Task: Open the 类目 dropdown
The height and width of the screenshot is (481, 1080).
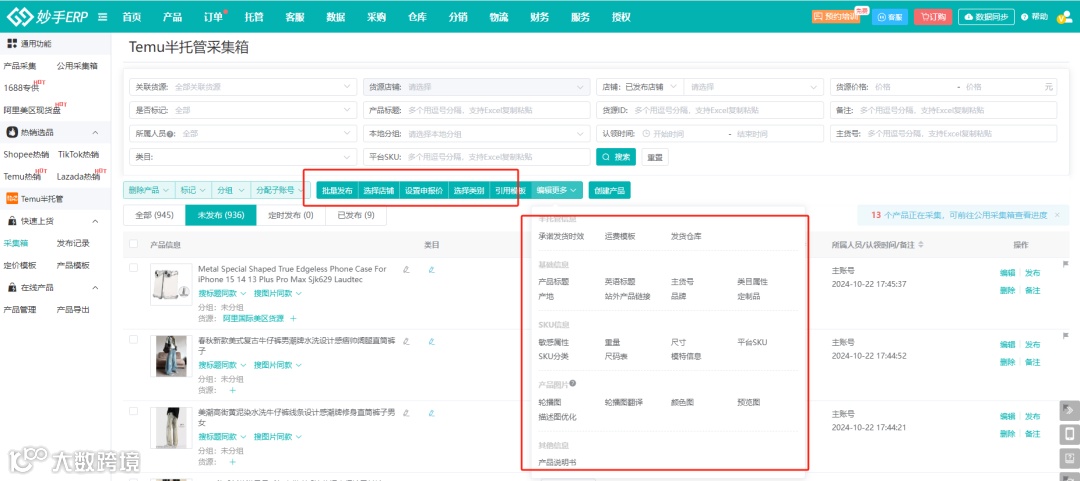Action: coord(243,157)
